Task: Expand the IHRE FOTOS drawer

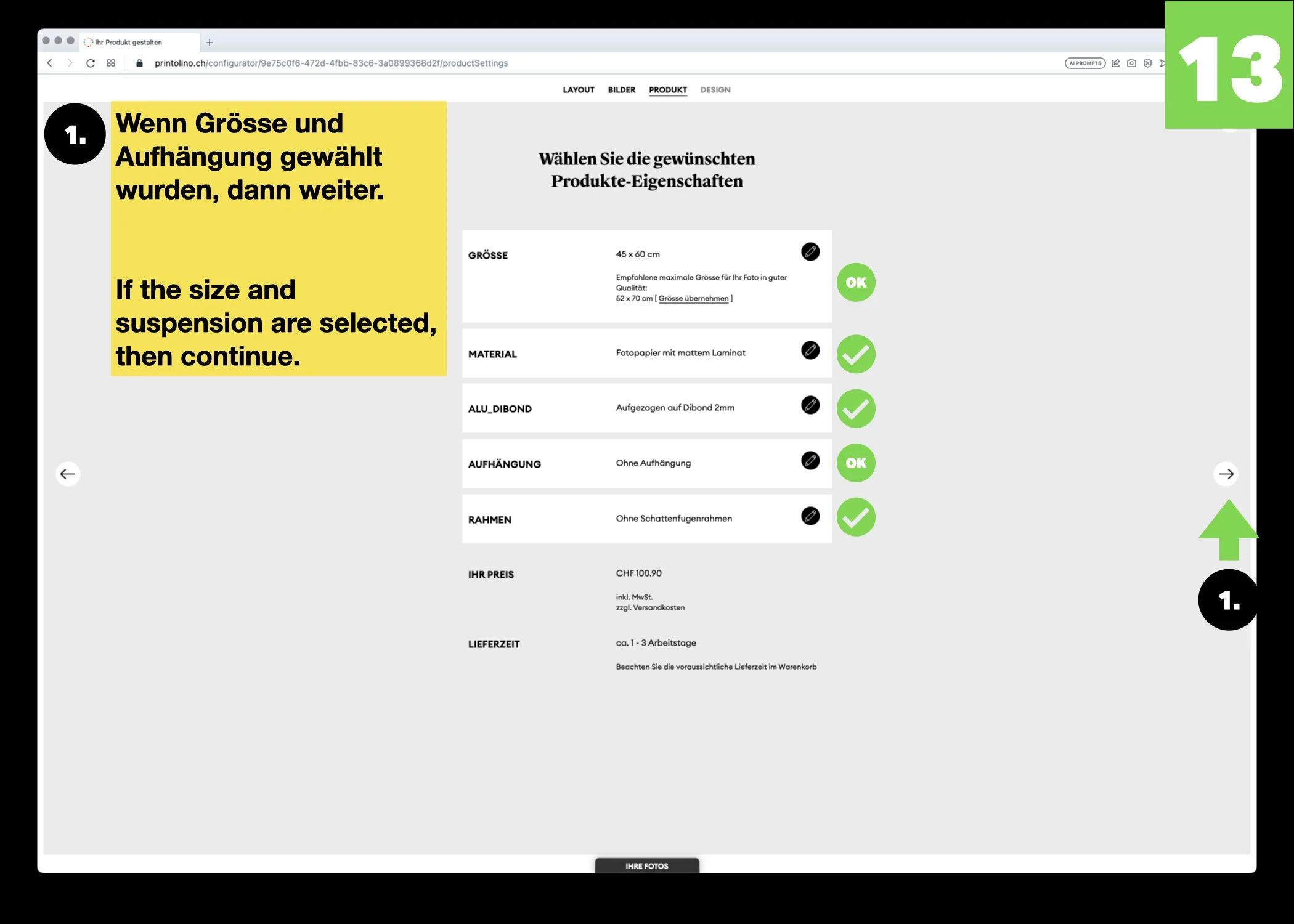Action: click(646, 865)
